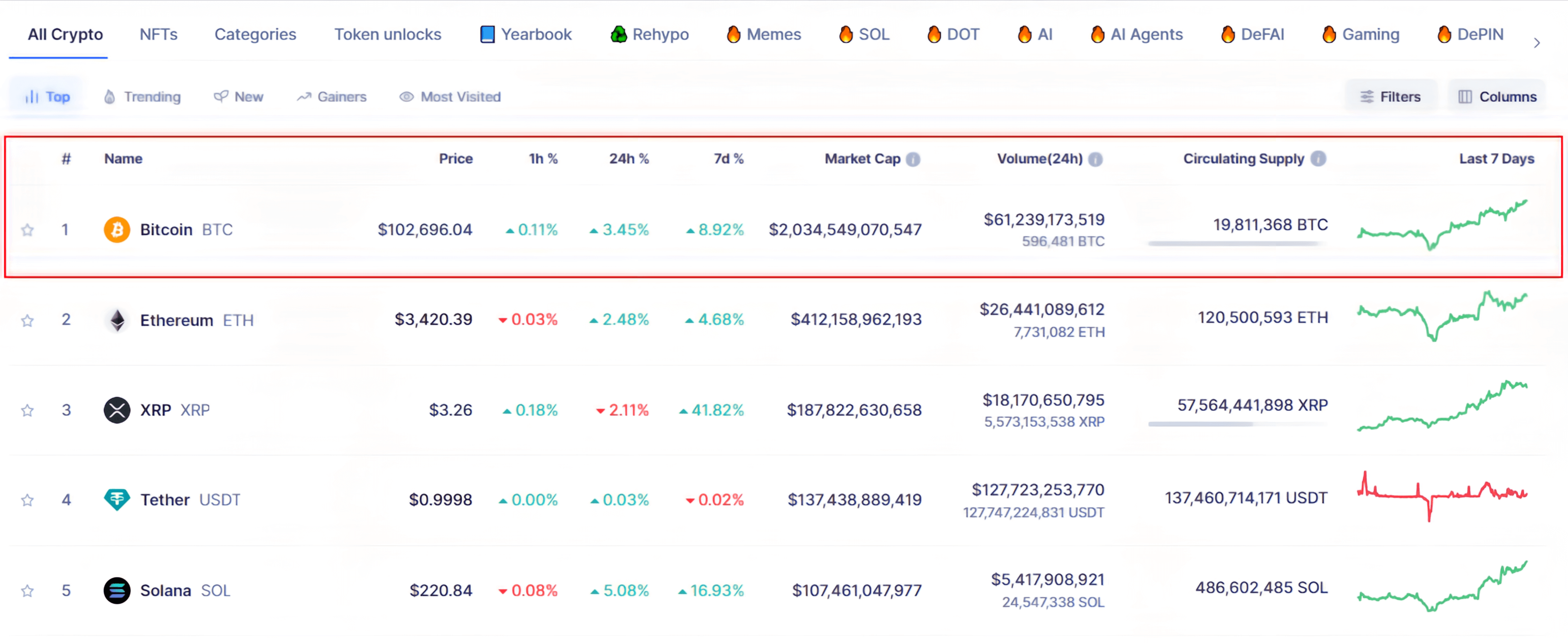Show New cryptocurrencies
This screenshot has width=1568, height=643.
[x=239, y=97]
